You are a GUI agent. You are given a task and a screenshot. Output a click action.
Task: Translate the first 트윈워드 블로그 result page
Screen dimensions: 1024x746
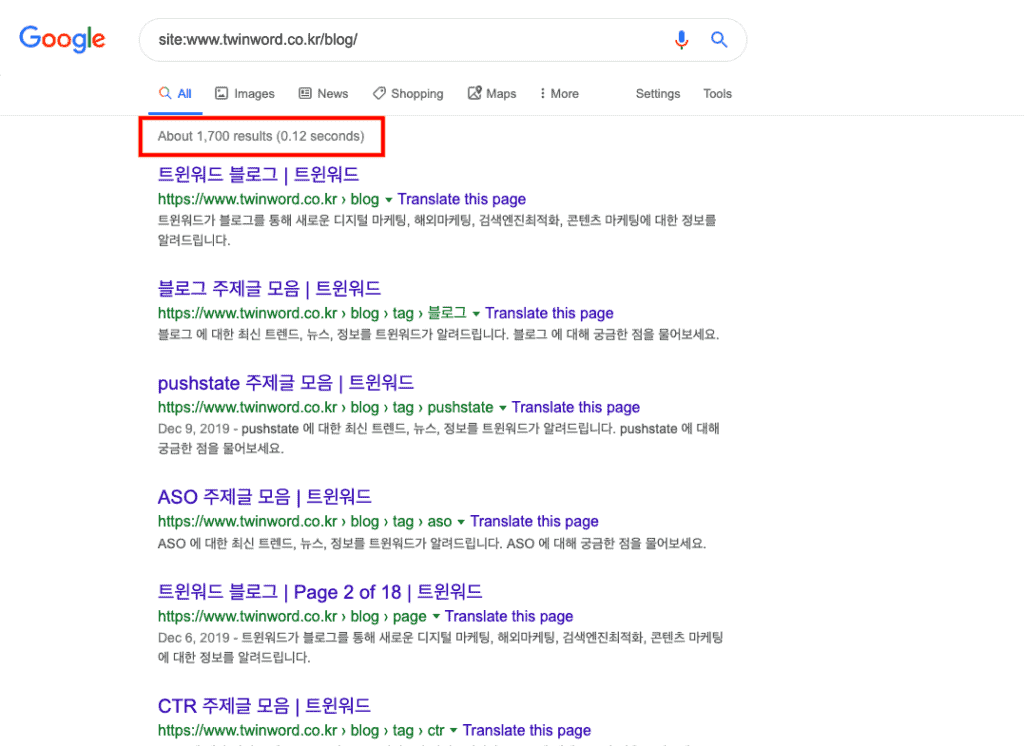point(462,199)
